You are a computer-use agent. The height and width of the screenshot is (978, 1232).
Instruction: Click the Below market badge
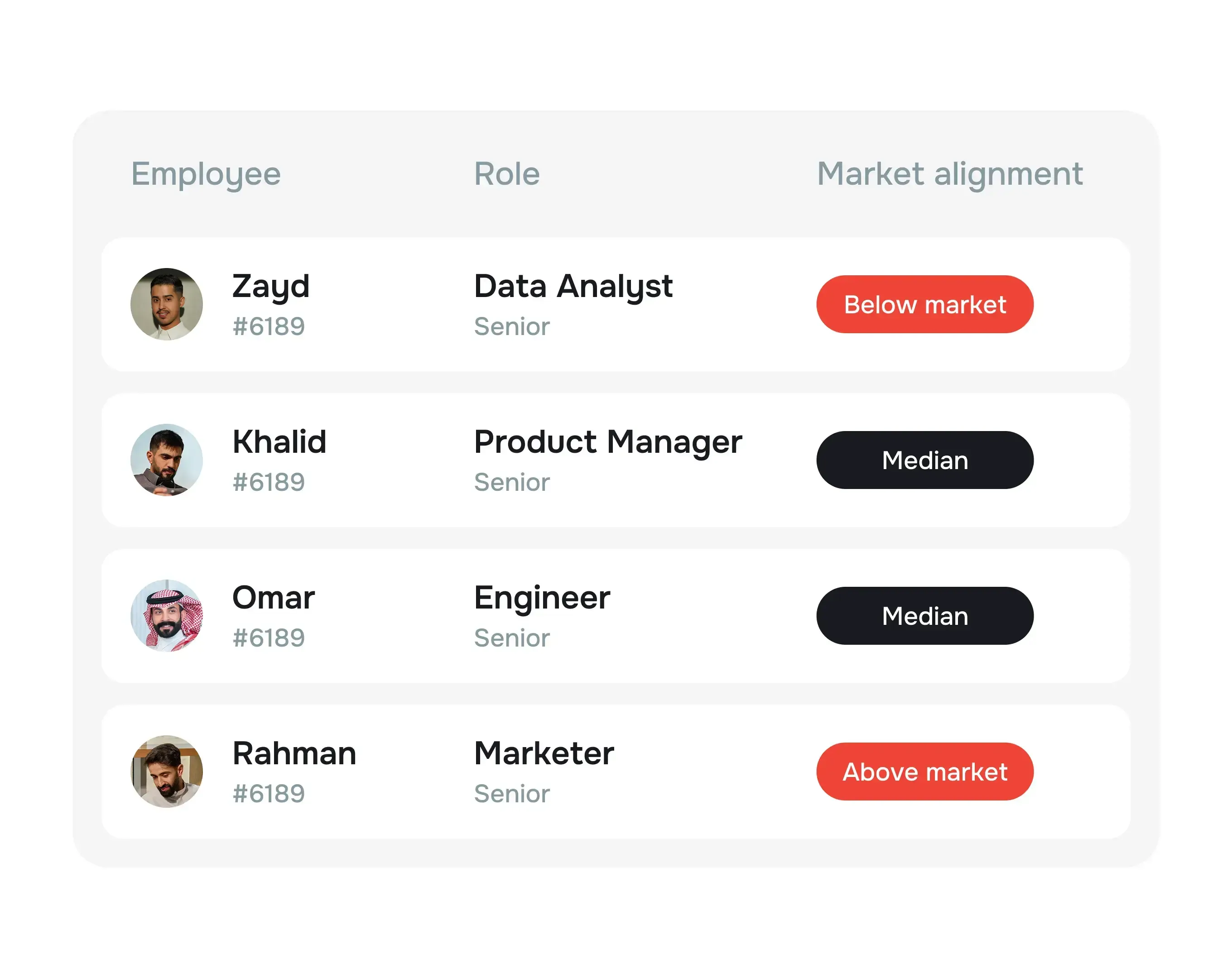click(x=924, y=304)
